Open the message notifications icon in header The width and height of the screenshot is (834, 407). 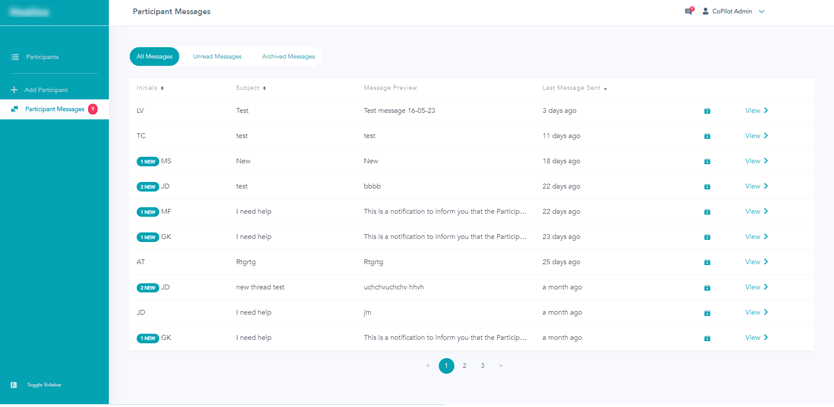[688, 11]
